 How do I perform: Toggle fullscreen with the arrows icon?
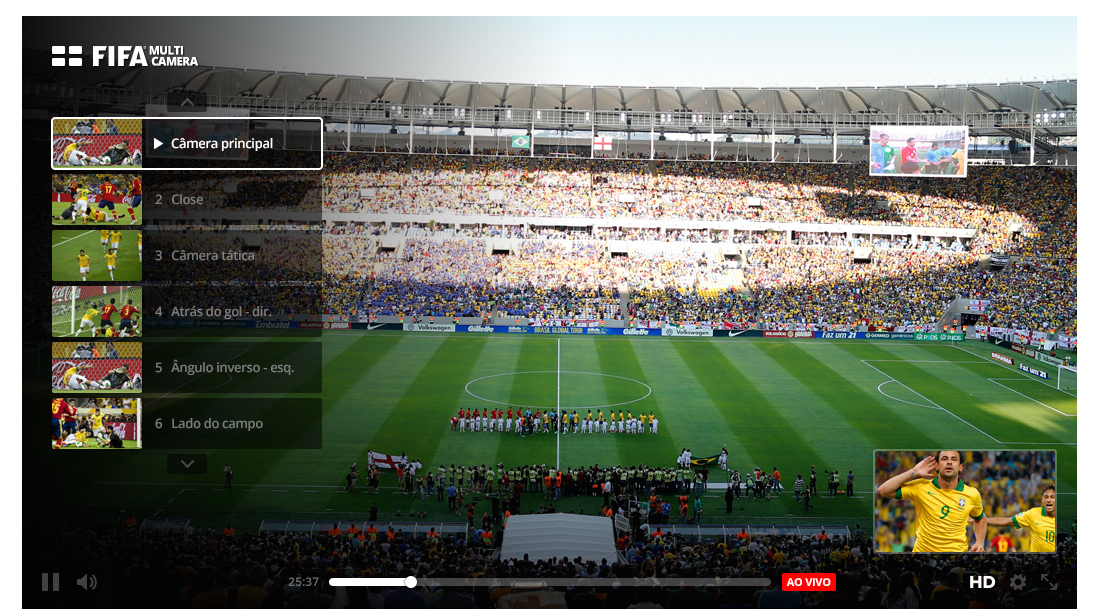tap(1049, 582)
